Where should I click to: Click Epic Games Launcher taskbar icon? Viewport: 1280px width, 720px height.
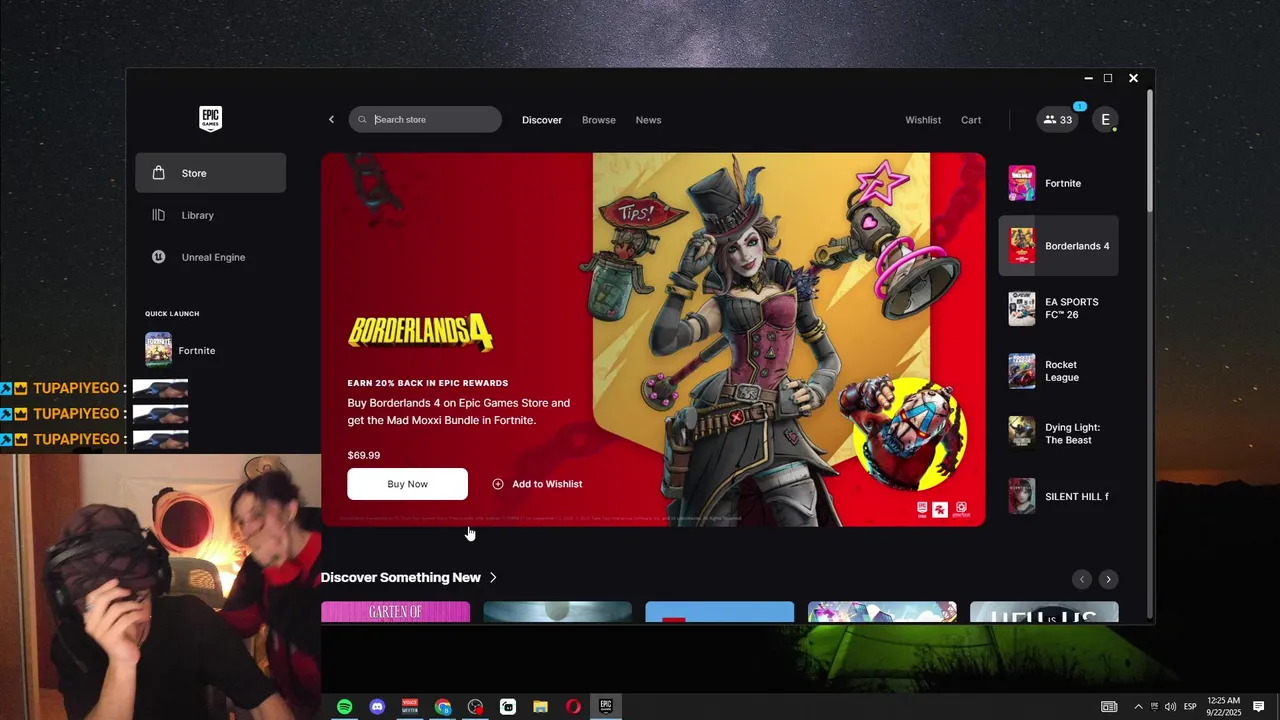point(606,707)
